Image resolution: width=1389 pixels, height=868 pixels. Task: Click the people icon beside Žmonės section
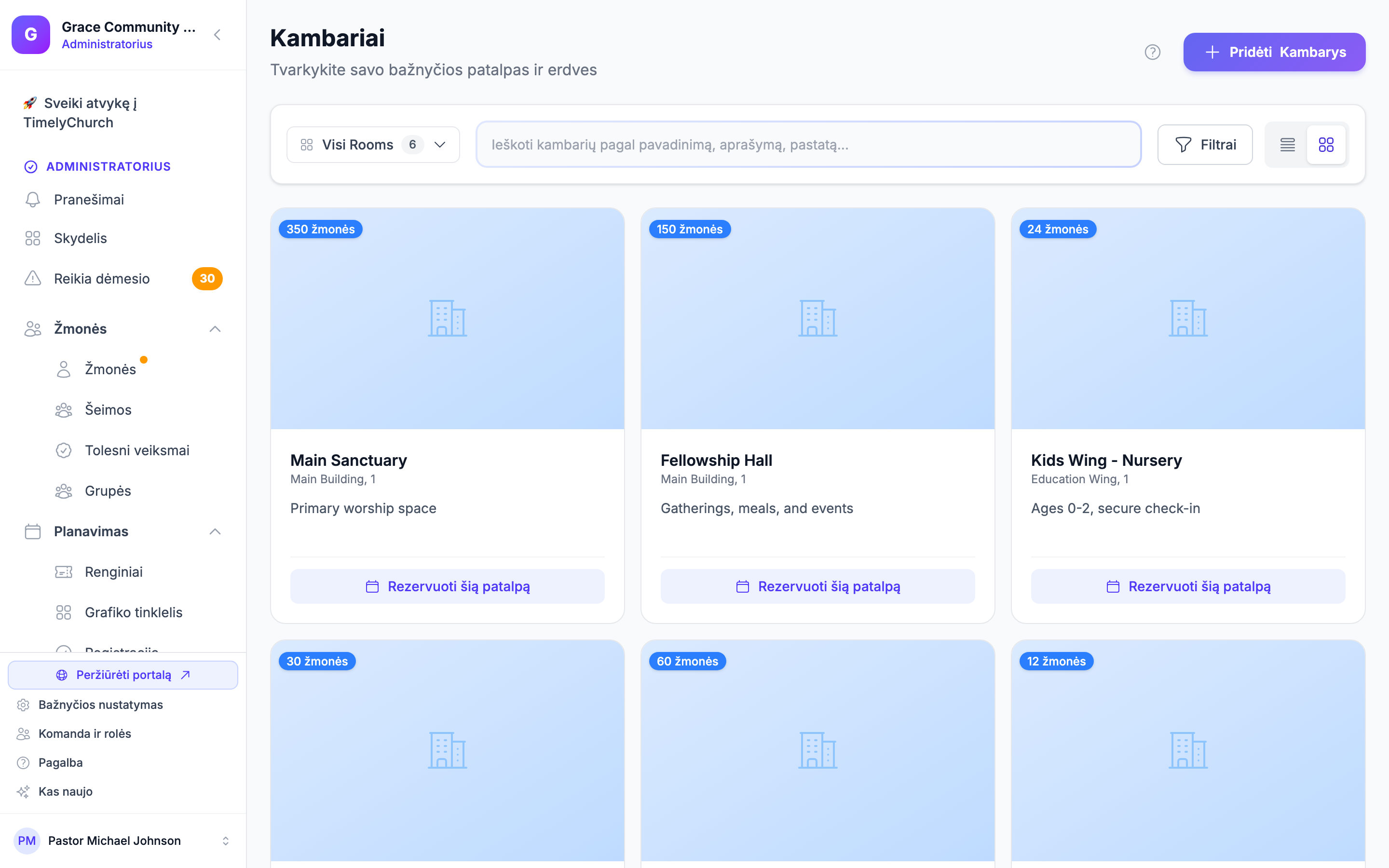pos(33,329)
